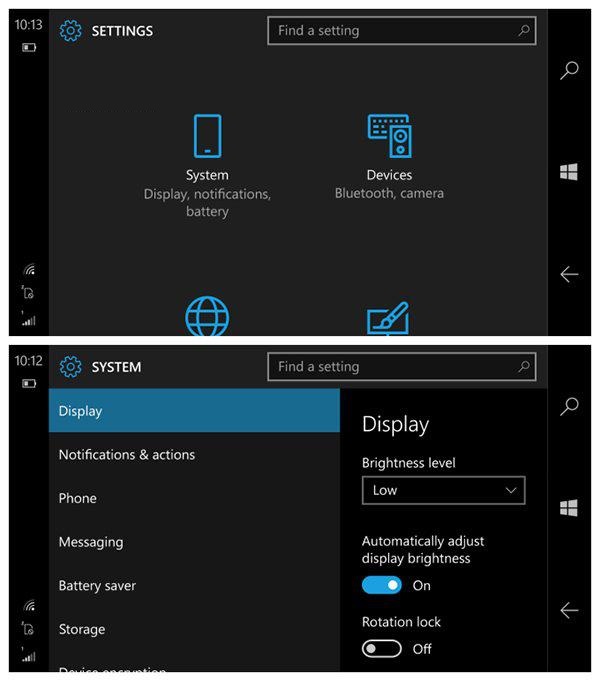Click the gear icon beside SETTINGS title

tap(70, 31)
